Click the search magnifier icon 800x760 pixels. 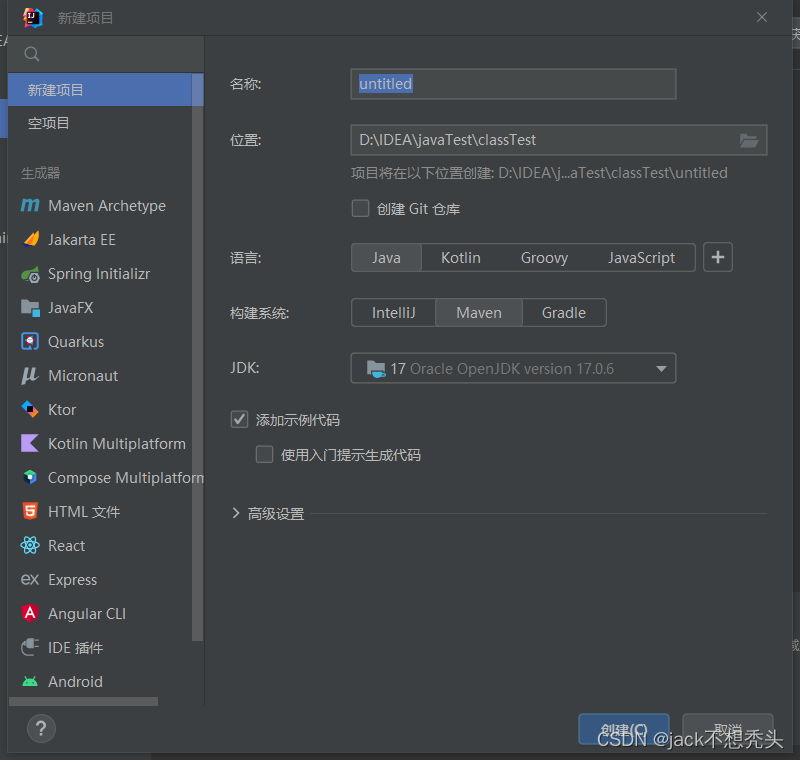click(32, 54)
